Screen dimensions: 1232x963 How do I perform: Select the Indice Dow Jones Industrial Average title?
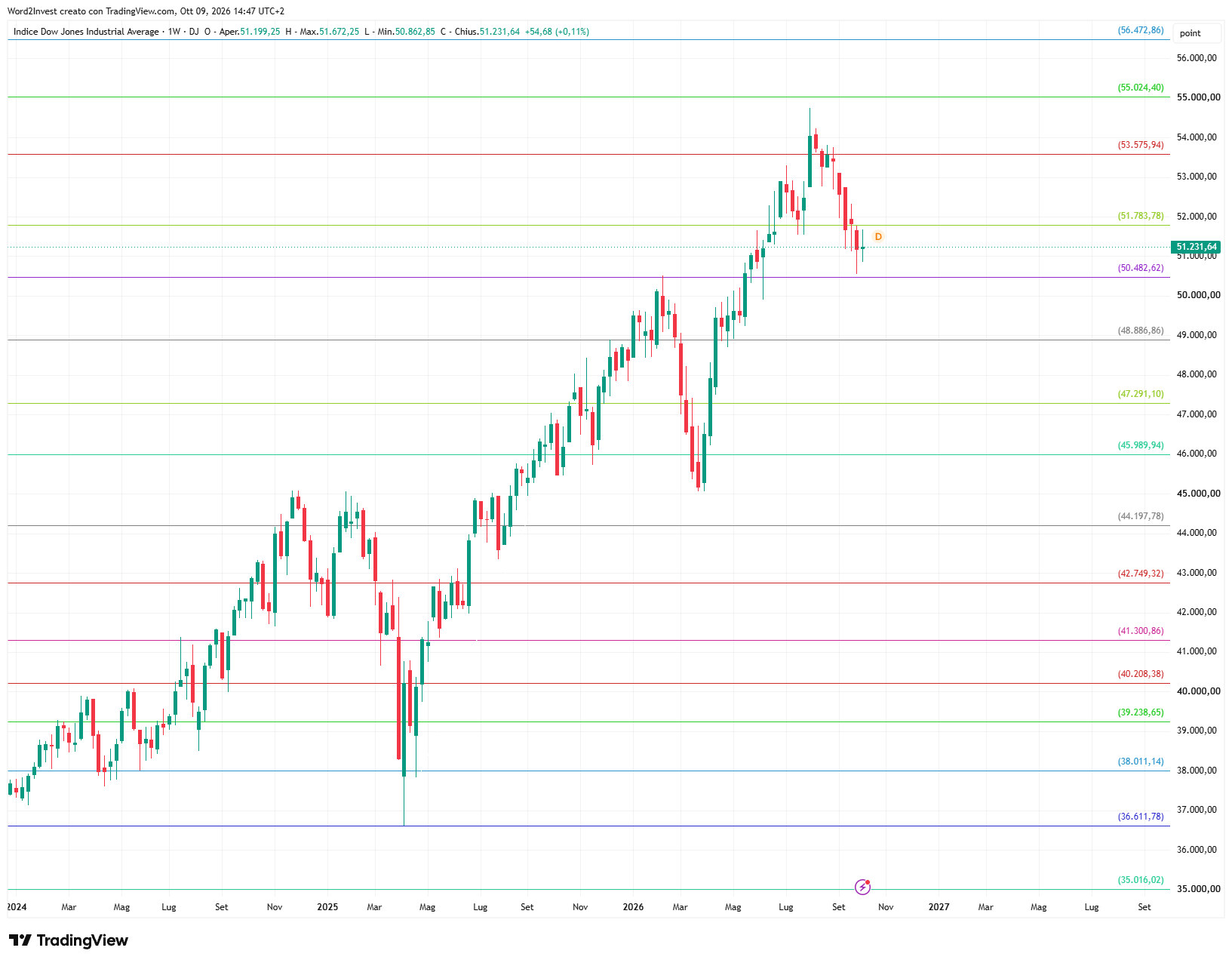pos(86,32)
